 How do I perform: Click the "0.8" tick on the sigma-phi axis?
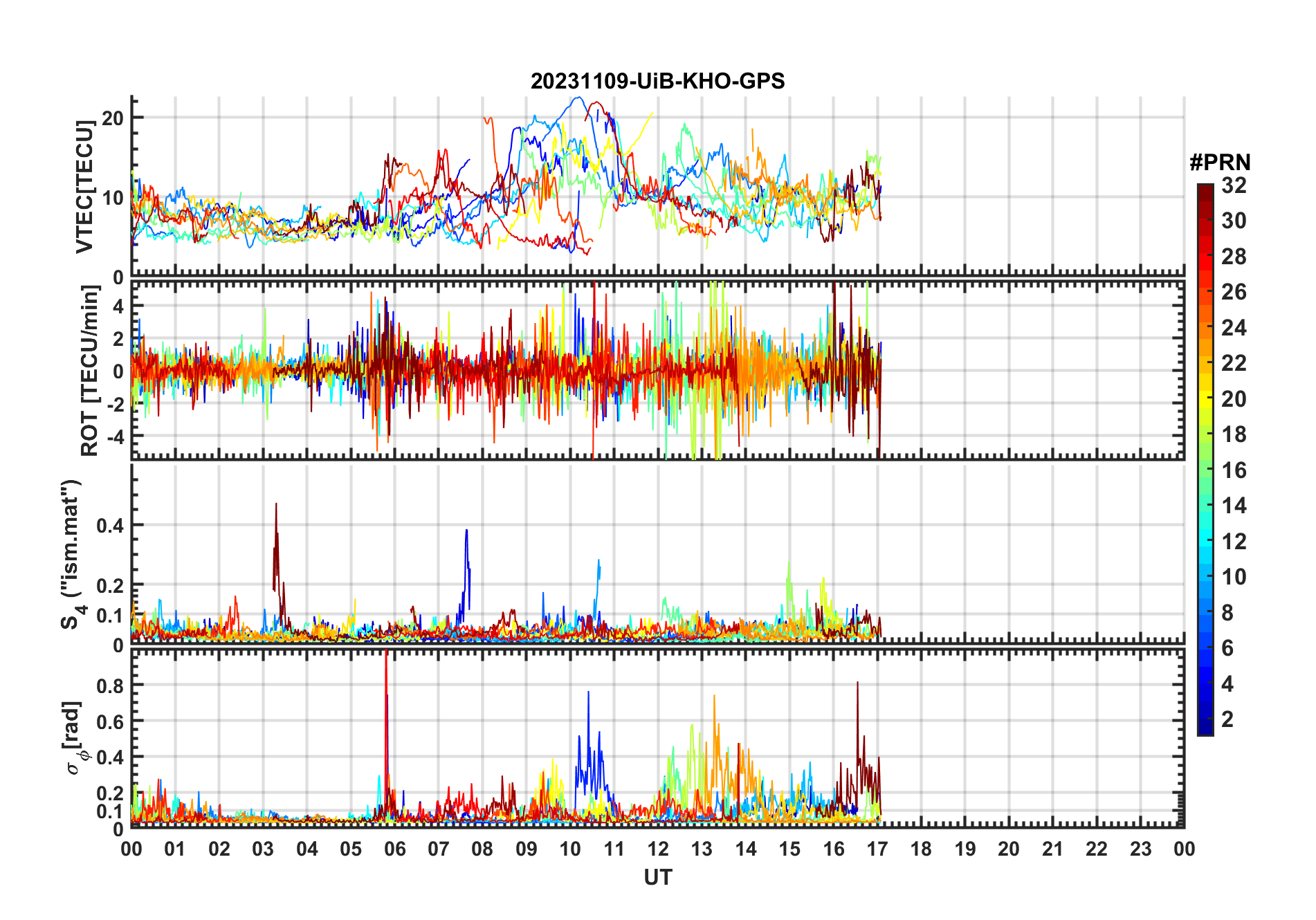tap(109, 686)
